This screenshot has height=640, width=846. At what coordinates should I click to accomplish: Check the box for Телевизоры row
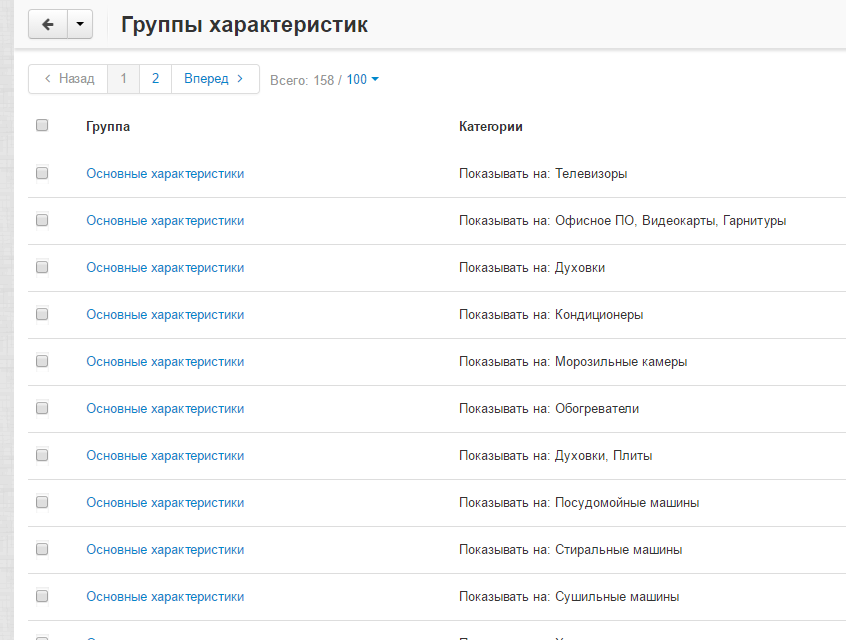coord(42,173)
